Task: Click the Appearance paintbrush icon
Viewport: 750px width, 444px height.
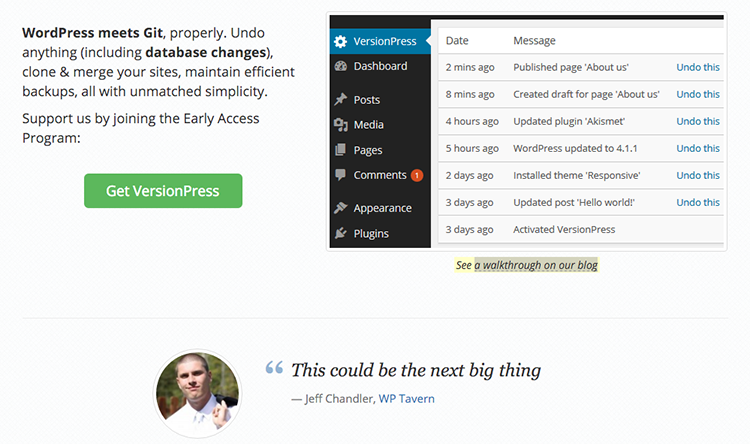Action: [x=340, y=208]
